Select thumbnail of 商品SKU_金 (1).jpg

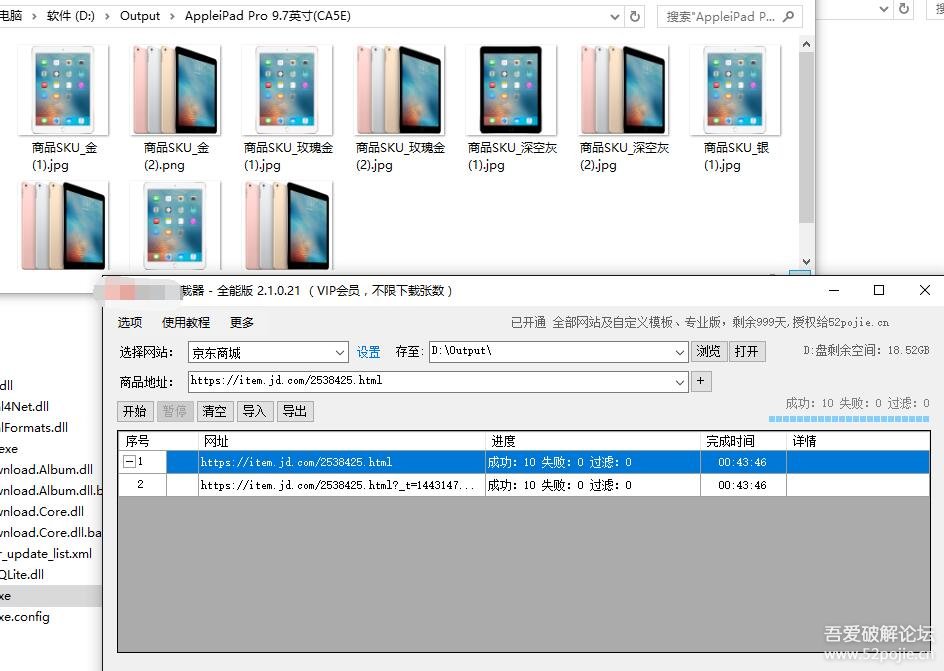(x=63, y=90)
